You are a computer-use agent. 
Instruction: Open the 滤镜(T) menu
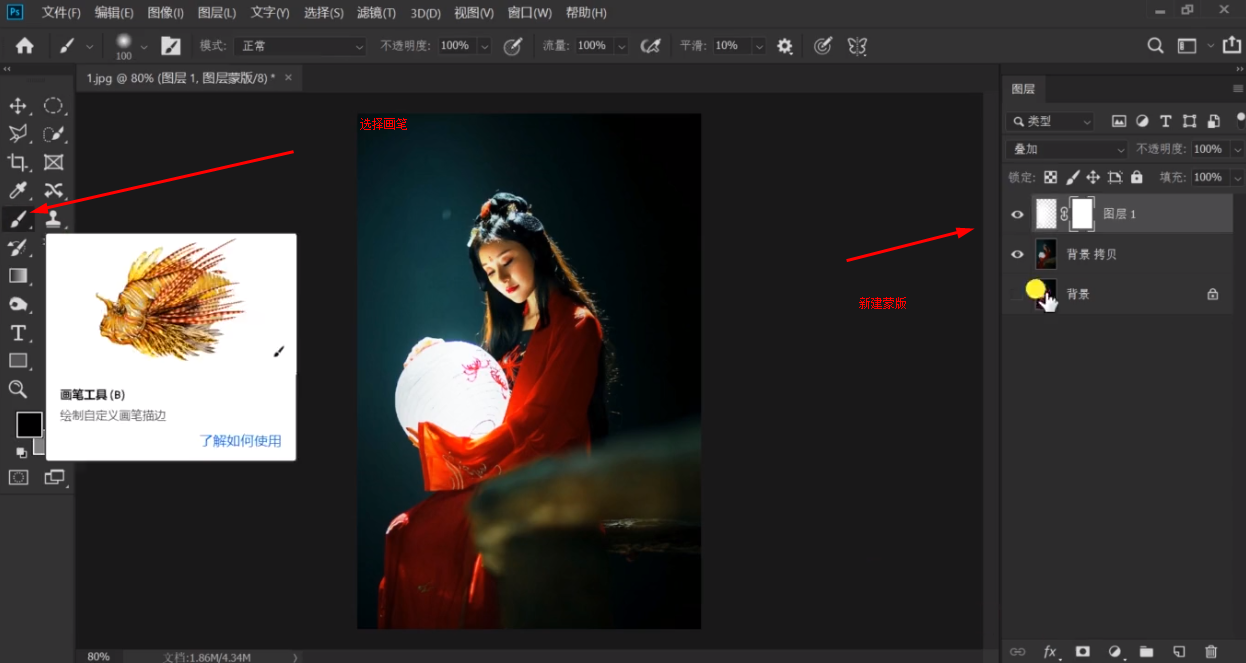click(x=376, y=13)
